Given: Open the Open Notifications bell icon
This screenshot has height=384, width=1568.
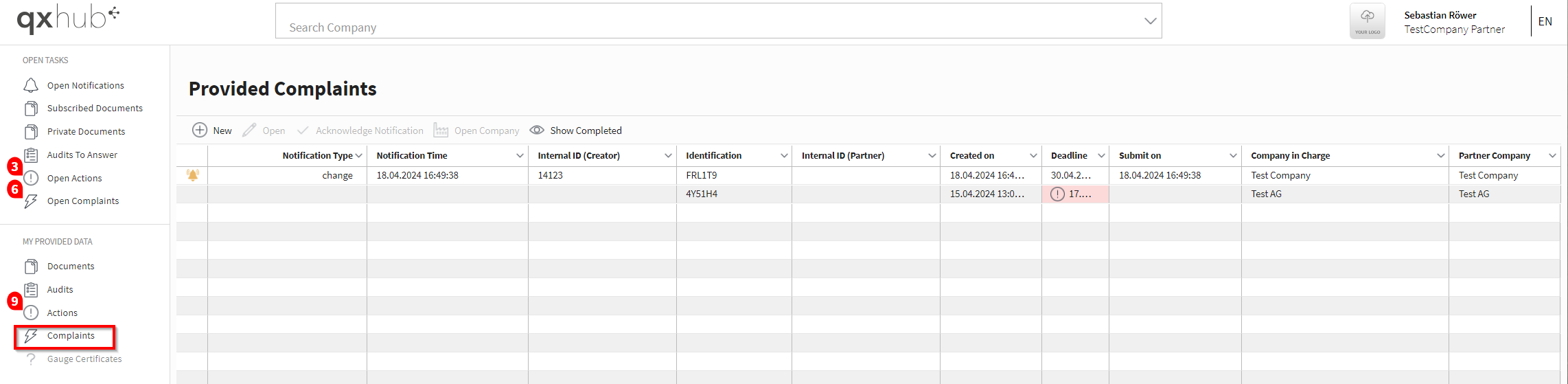Looking at the screenshot, I should [x=31, y=85].
